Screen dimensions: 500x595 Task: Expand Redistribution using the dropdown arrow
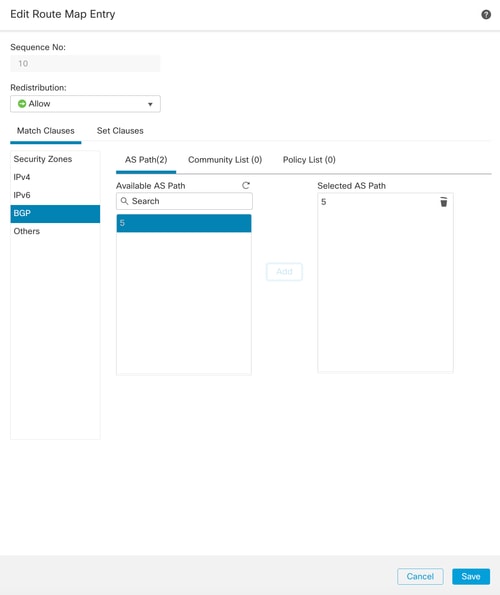pyautogui.click(x=150, y=104)
